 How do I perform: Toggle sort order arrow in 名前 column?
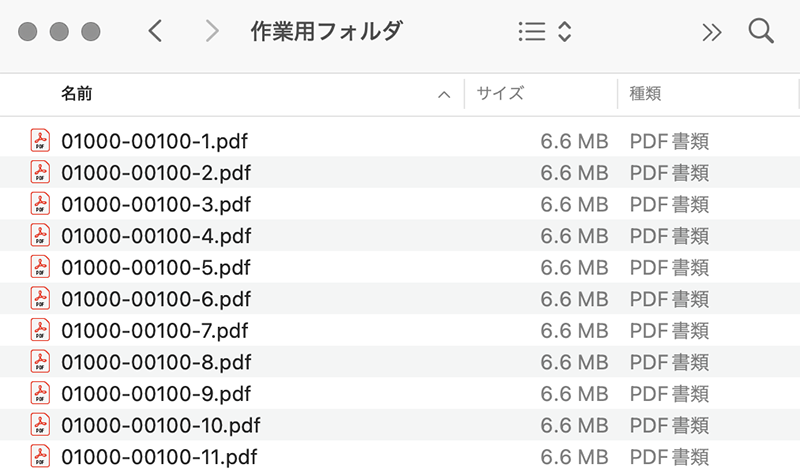443,95
